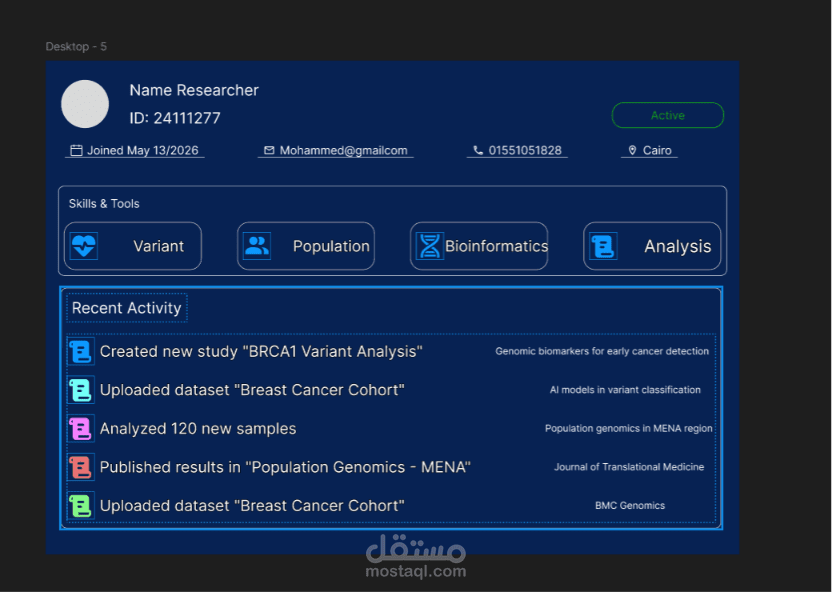Screen dimensions: 832x592
Task: Select the Name Researcher heading
Action: pyautogui.click(x=194, y=90)
